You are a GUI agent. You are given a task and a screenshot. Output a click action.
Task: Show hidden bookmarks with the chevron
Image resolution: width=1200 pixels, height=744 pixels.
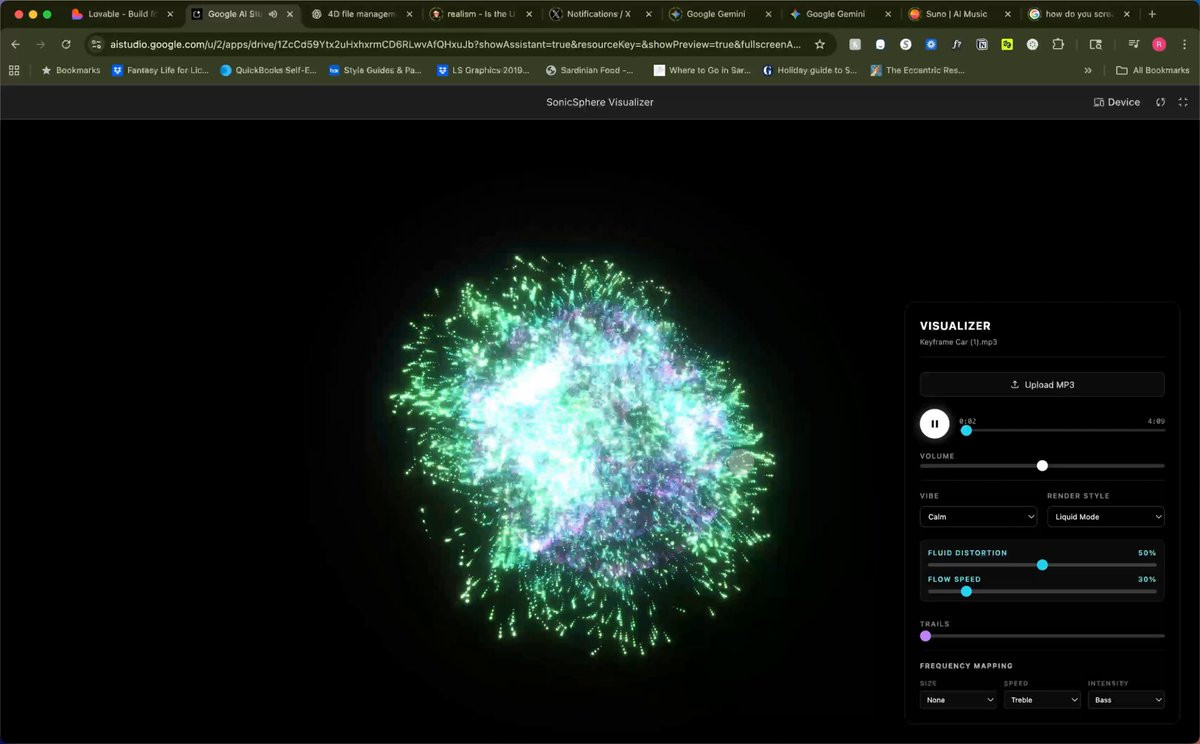tap(1088, 70)
